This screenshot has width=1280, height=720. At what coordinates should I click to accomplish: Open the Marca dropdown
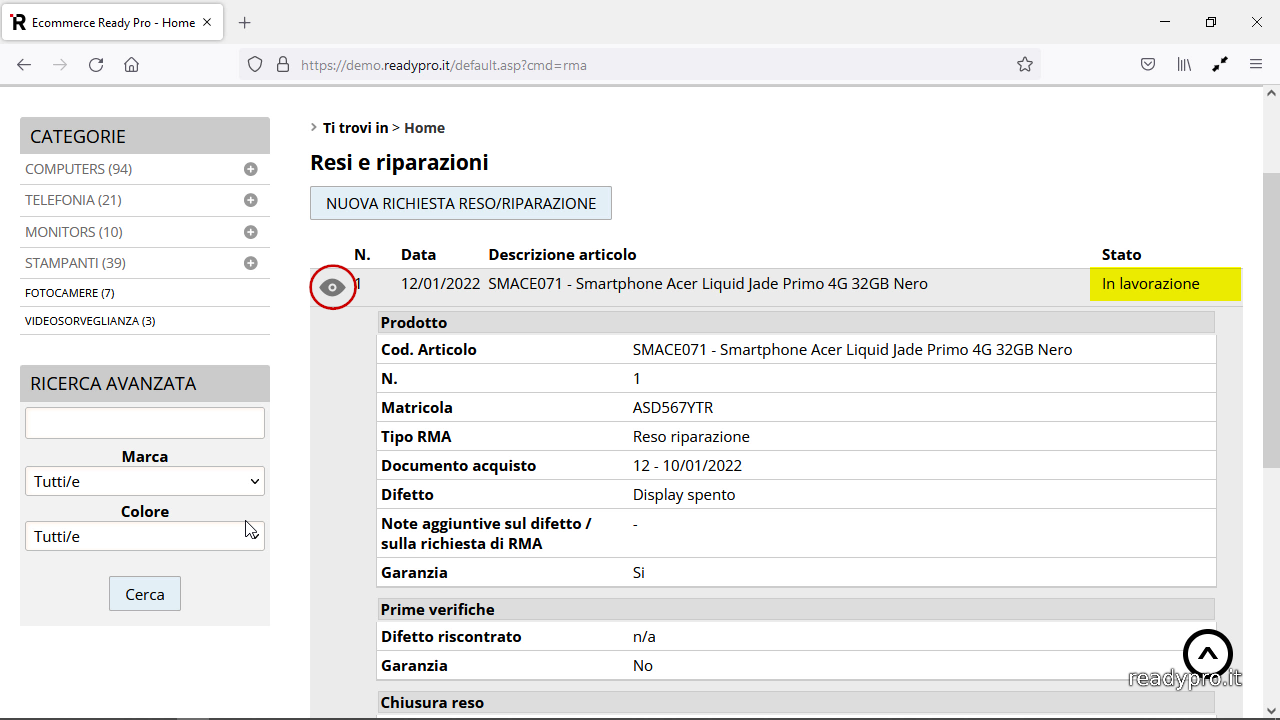coord(145,481)
